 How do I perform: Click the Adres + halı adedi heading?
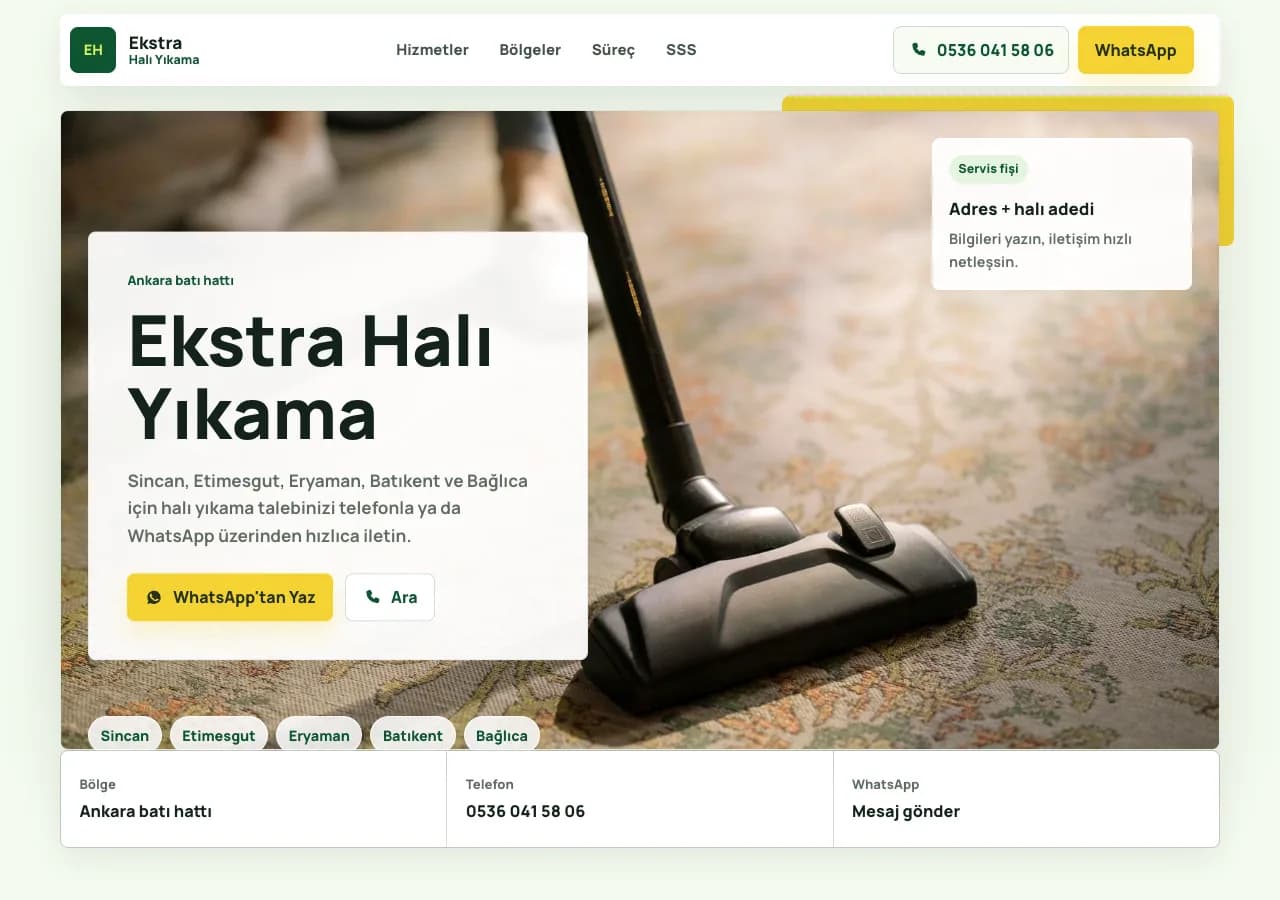(1021, 209)
